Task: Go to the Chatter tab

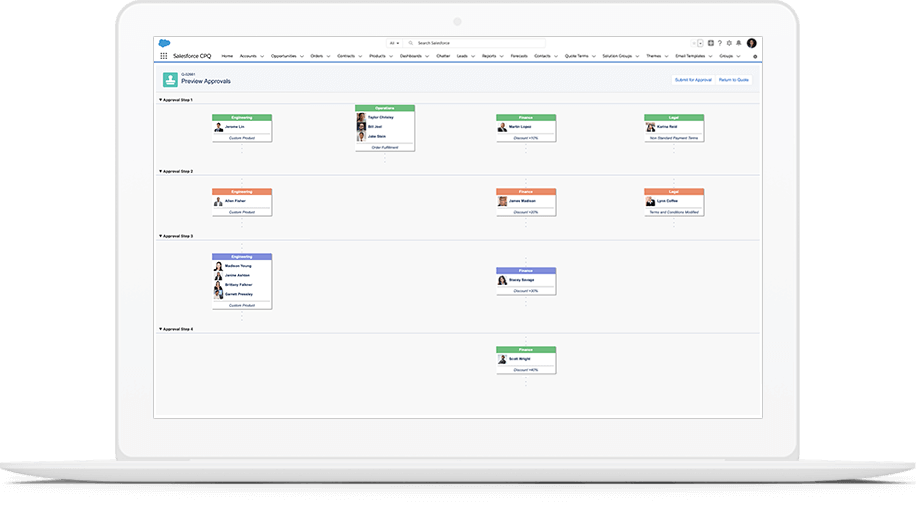Action: [443, 56]
